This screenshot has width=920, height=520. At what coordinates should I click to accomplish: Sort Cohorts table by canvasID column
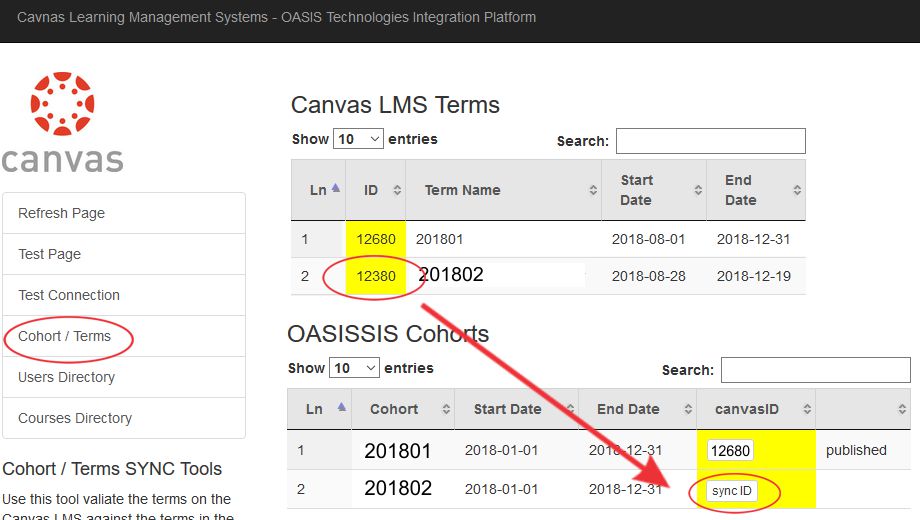click(756, 409)
